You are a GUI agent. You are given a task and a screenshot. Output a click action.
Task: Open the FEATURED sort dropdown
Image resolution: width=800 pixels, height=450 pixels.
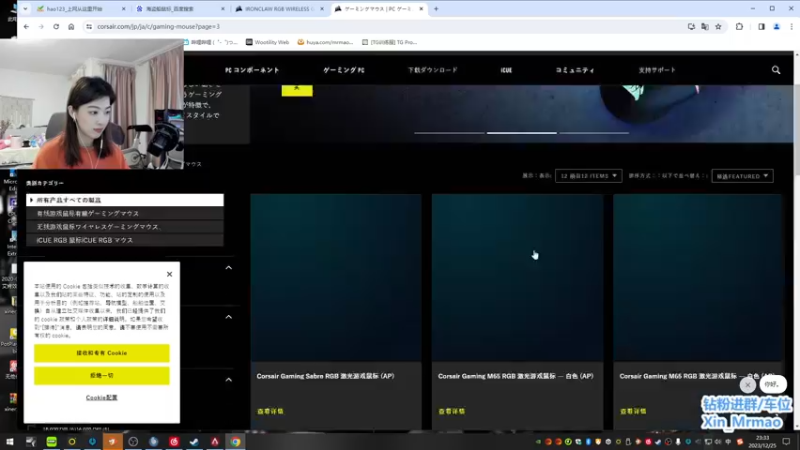(x=742, y=176)
